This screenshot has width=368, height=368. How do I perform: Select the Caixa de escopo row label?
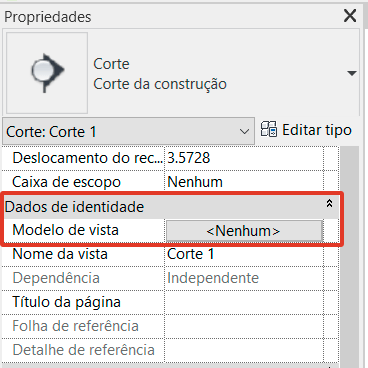coord(66,182)
